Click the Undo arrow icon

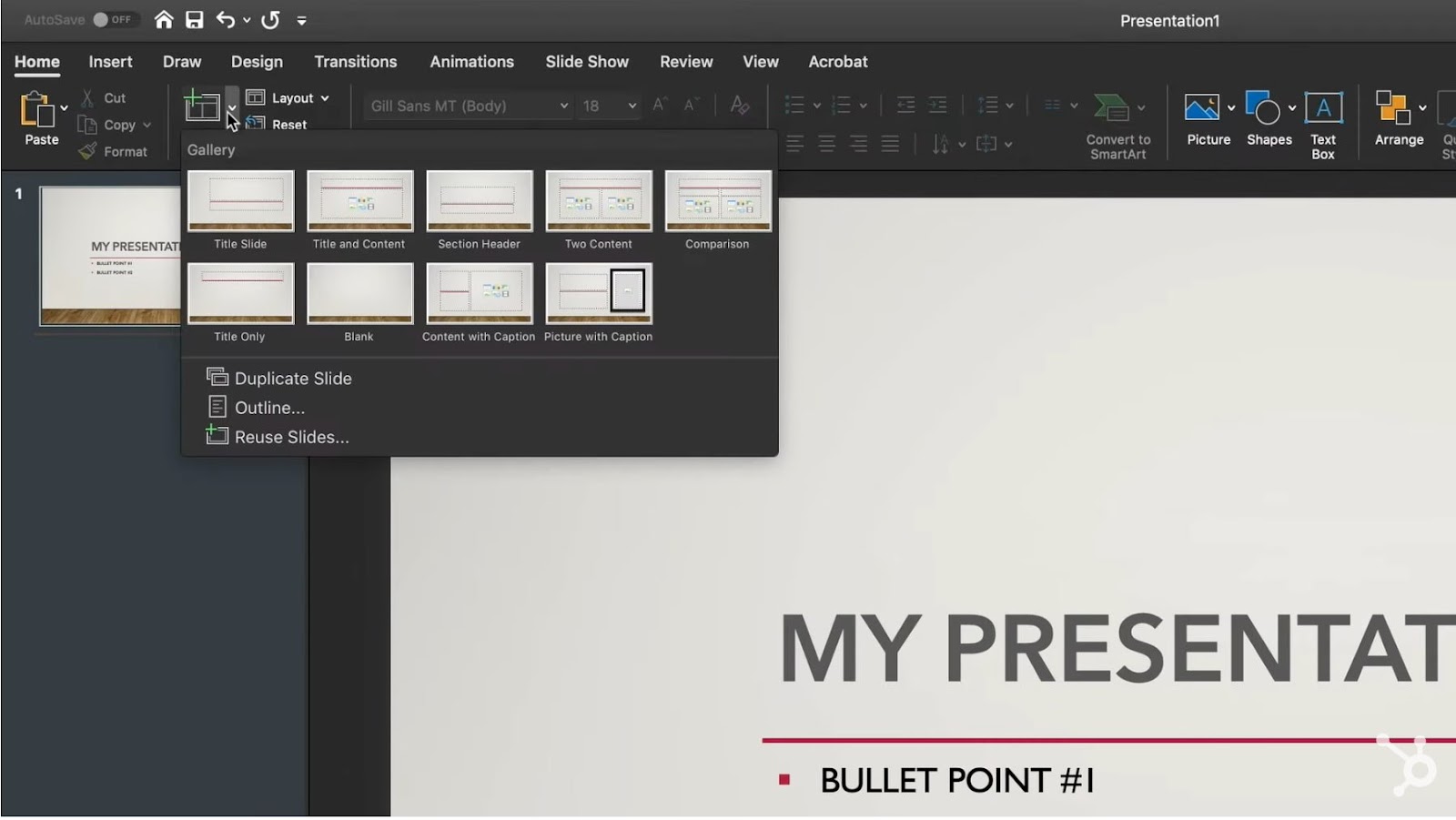[225, 20]
